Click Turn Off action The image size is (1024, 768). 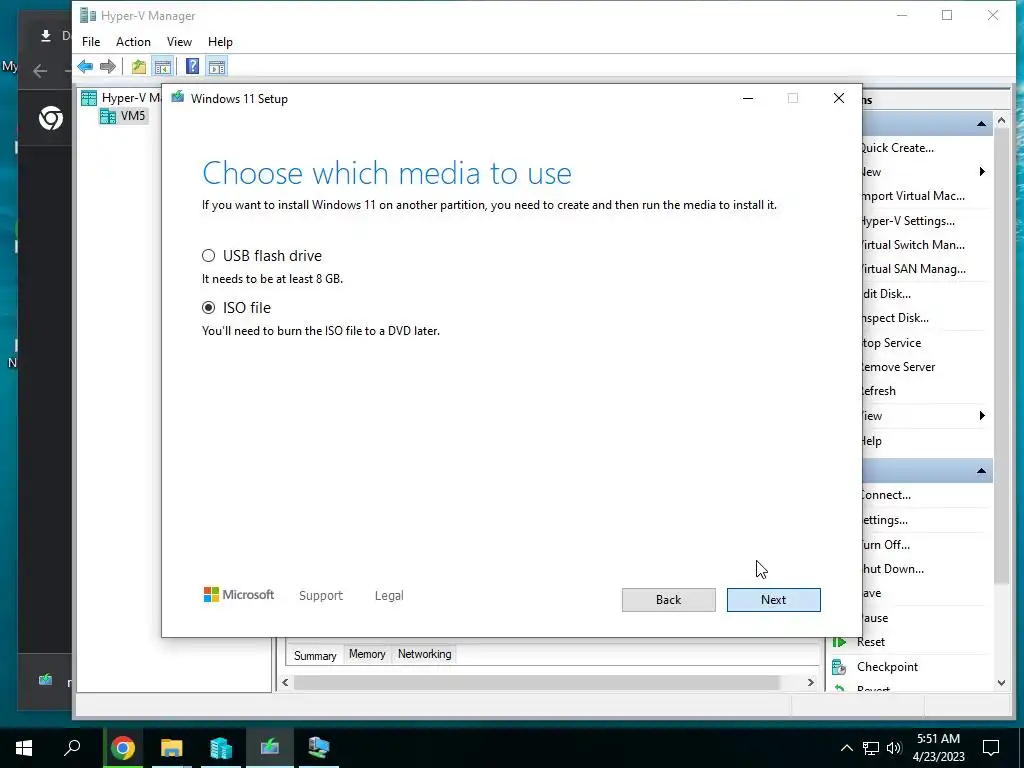(x=886, y=545)
